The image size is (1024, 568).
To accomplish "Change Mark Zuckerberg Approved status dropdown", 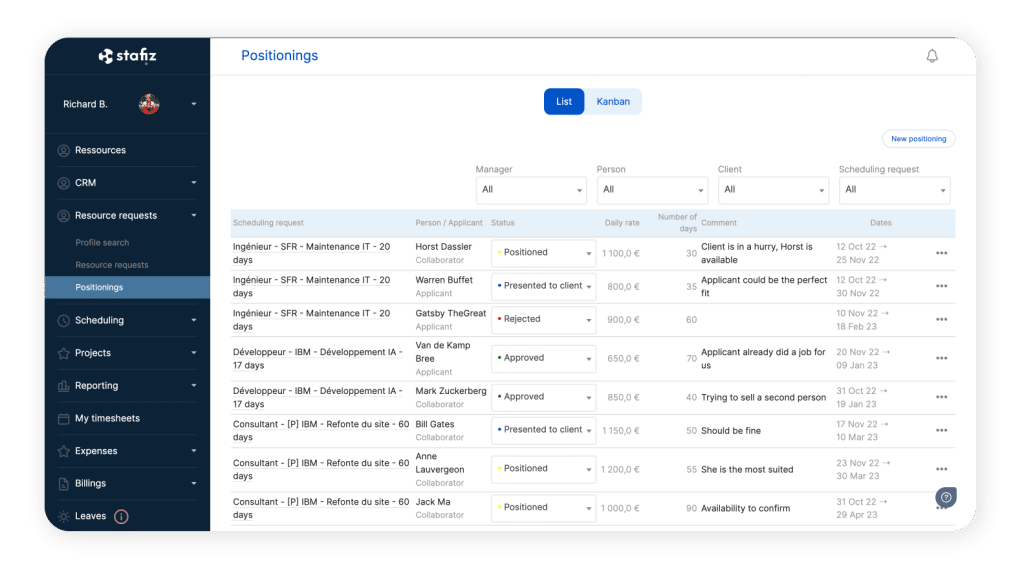I will 543,397.
